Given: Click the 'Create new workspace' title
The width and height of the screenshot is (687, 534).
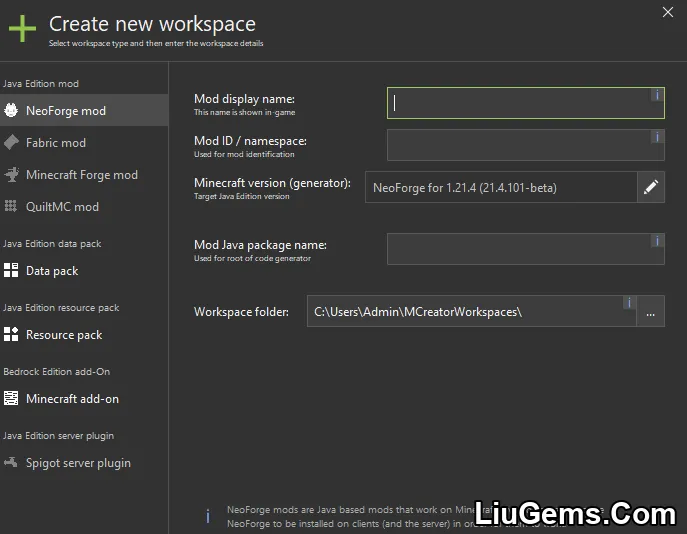Looking at the screenshot, I should (x=152, y=24).
